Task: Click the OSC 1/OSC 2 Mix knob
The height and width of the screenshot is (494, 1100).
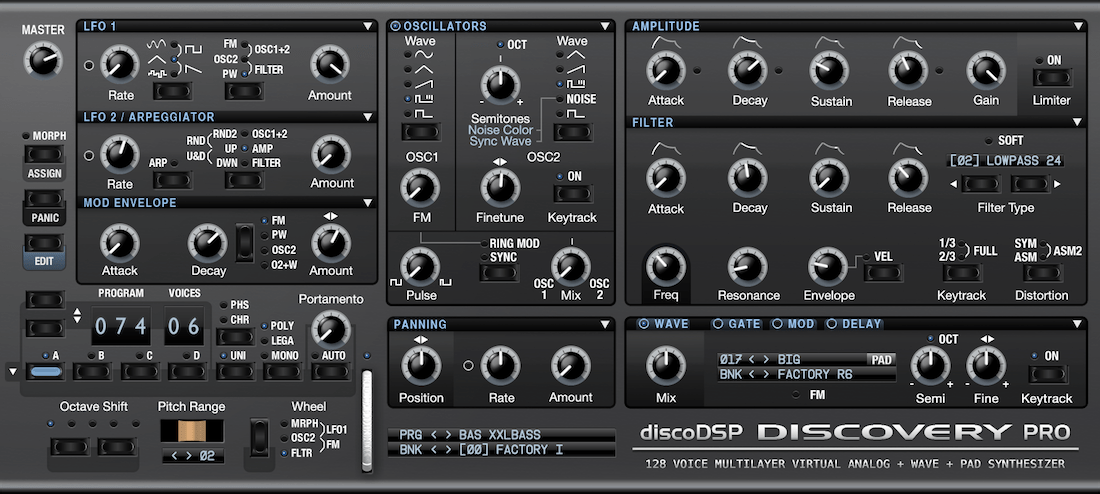Action: click(x=570, y=267)
